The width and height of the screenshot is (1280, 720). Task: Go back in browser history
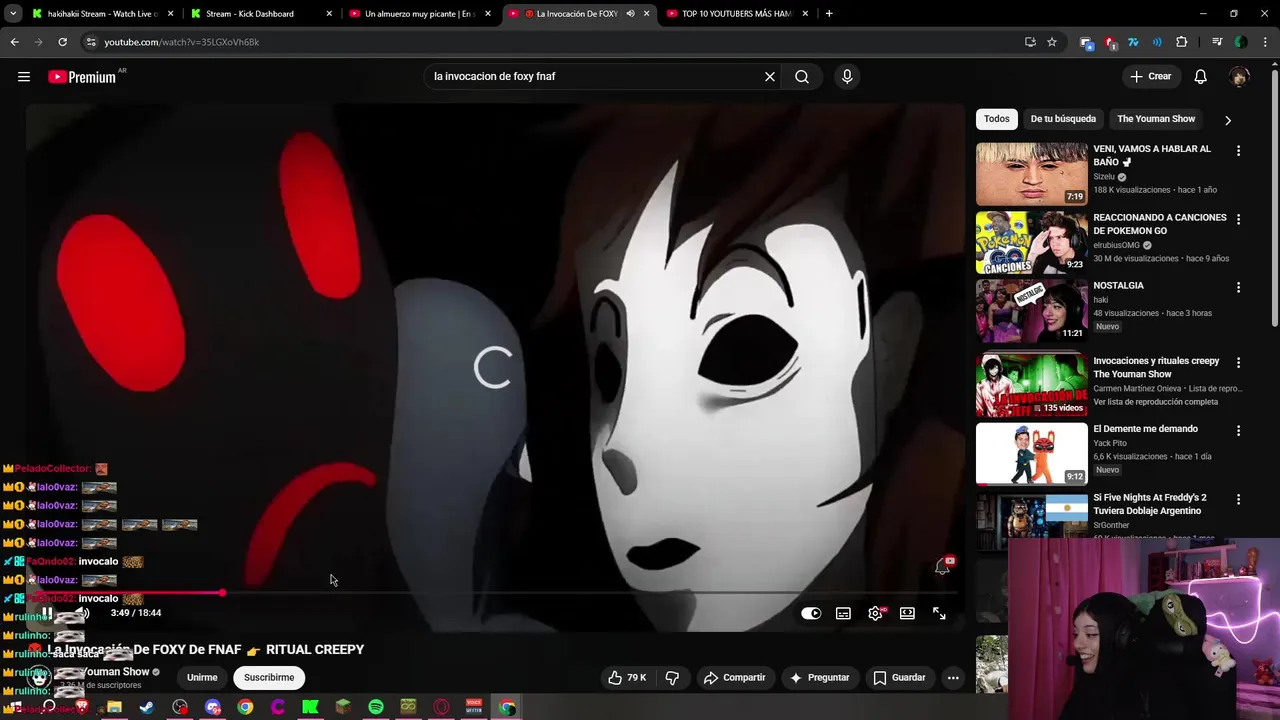[14, 42]
